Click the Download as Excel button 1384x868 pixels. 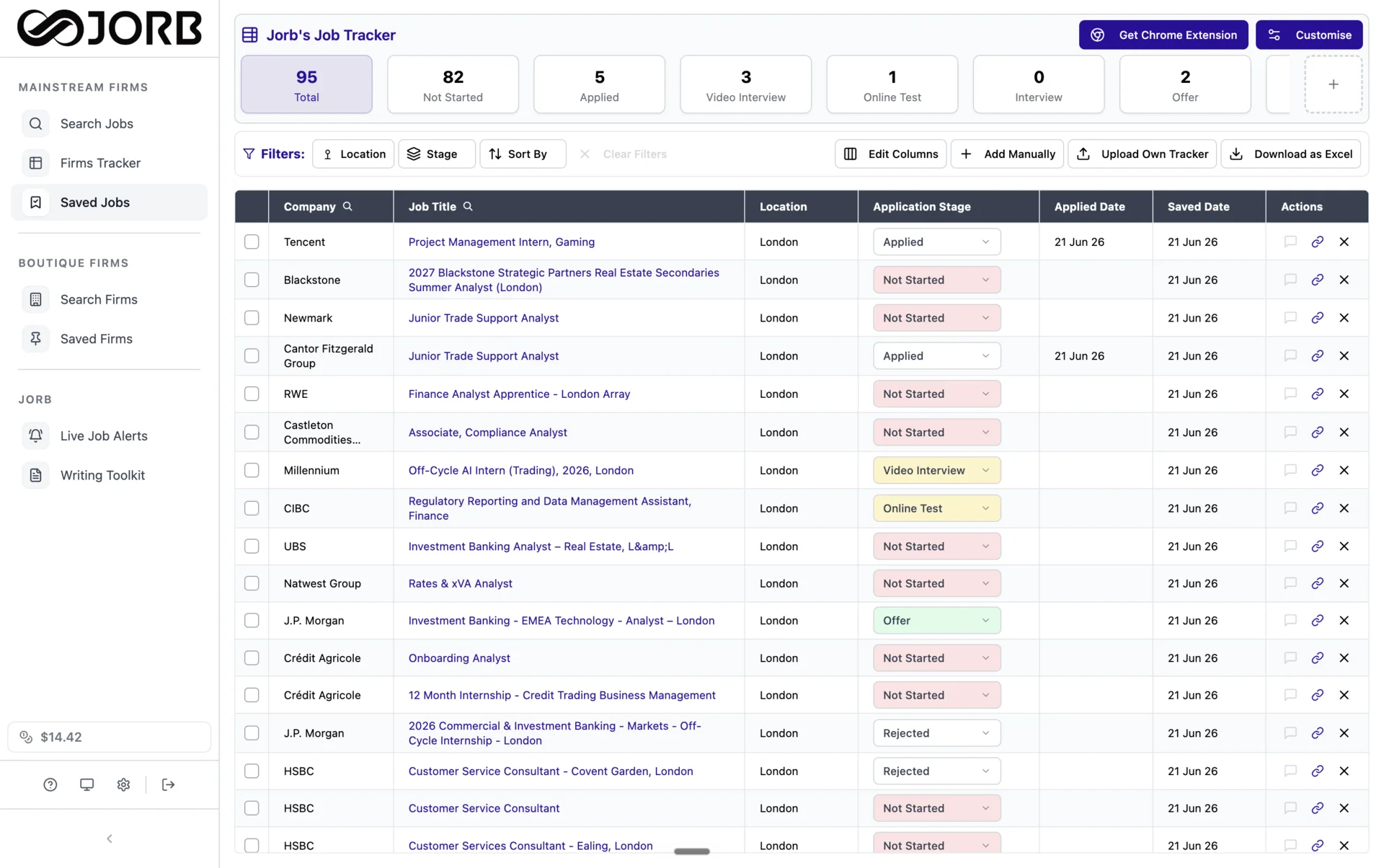pos(1290,154)
